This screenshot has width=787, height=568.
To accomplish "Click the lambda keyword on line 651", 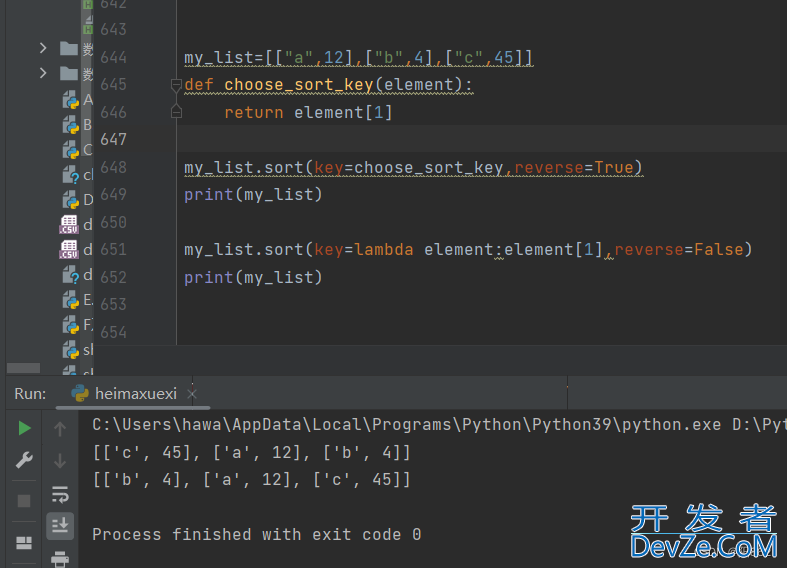I will click(x=384, y=250).
